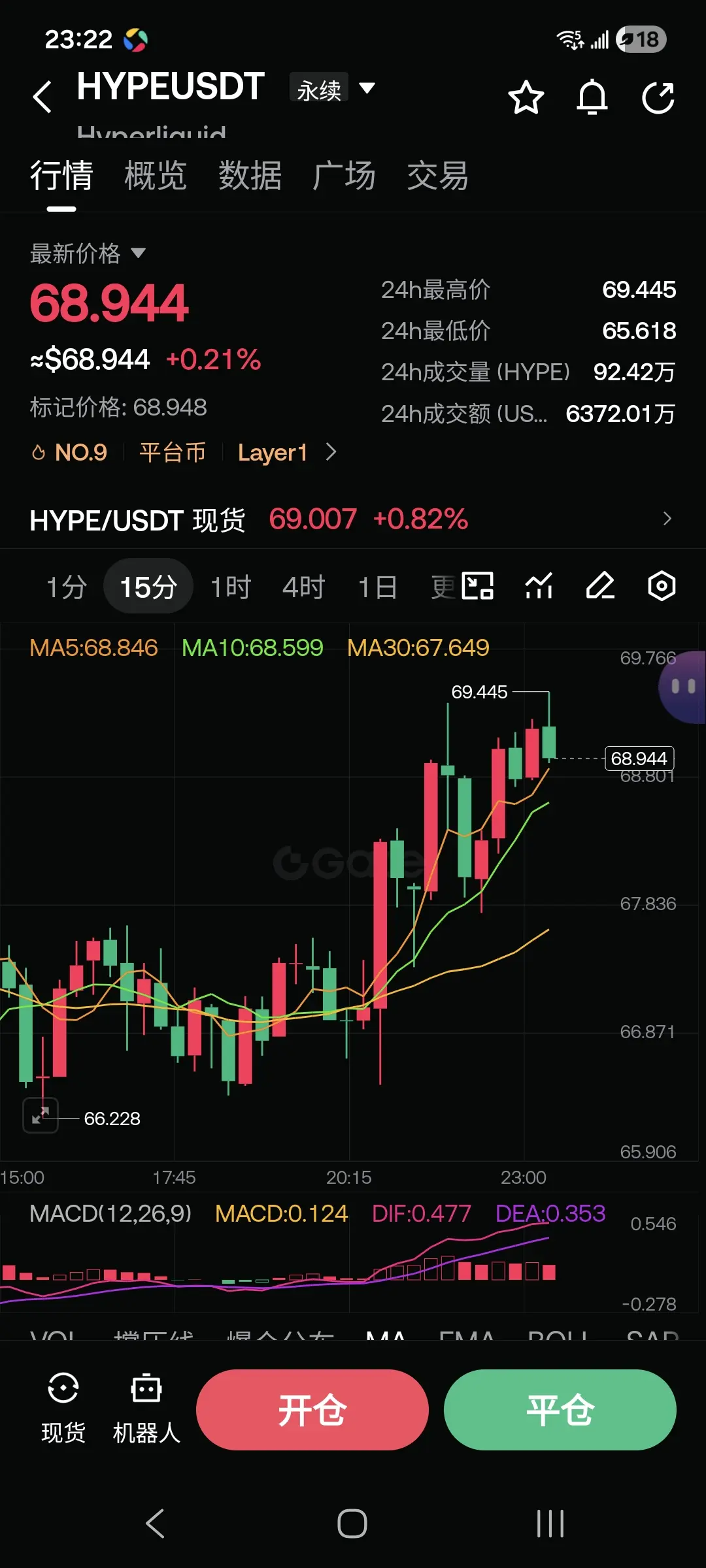Tap the chart layout icon
The width and height of the screenshot is (706, 1568).
(x=478, y=585)
